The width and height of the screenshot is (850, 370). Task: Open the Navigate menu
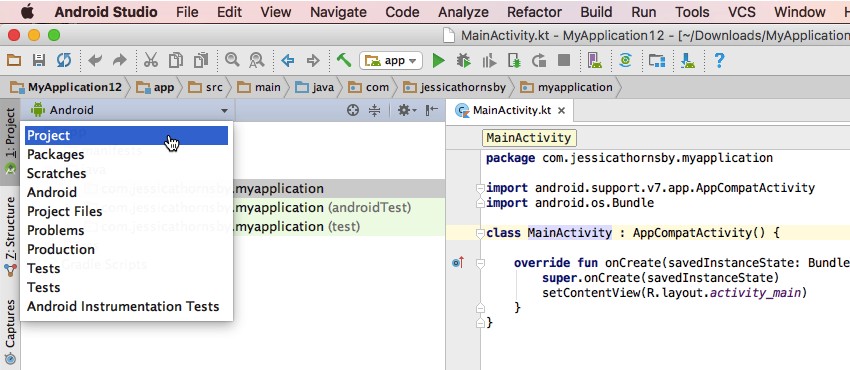click(x=338, y=12)
